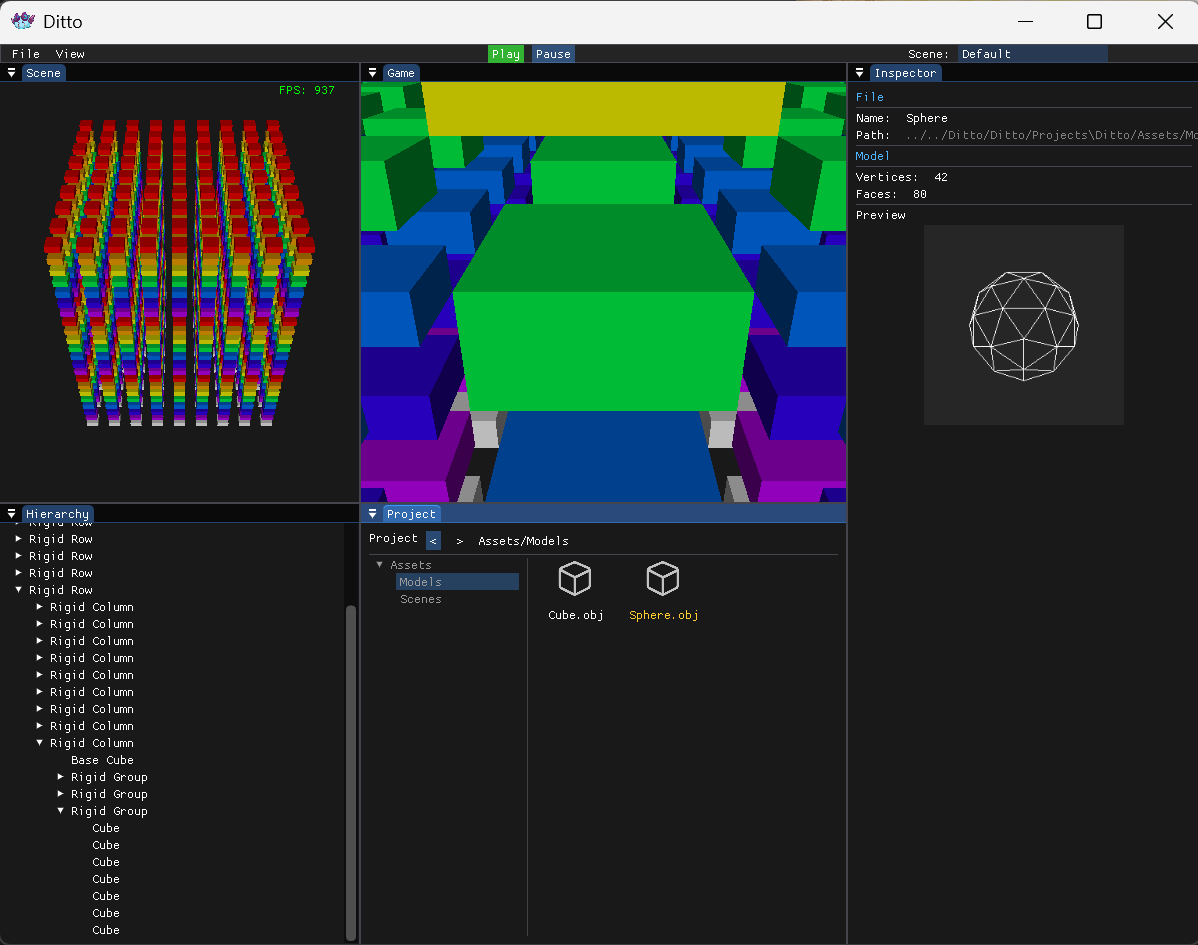Select the Sphere.obj model icon
This screenshot has height=945, width=1198.
coord(662,578)
